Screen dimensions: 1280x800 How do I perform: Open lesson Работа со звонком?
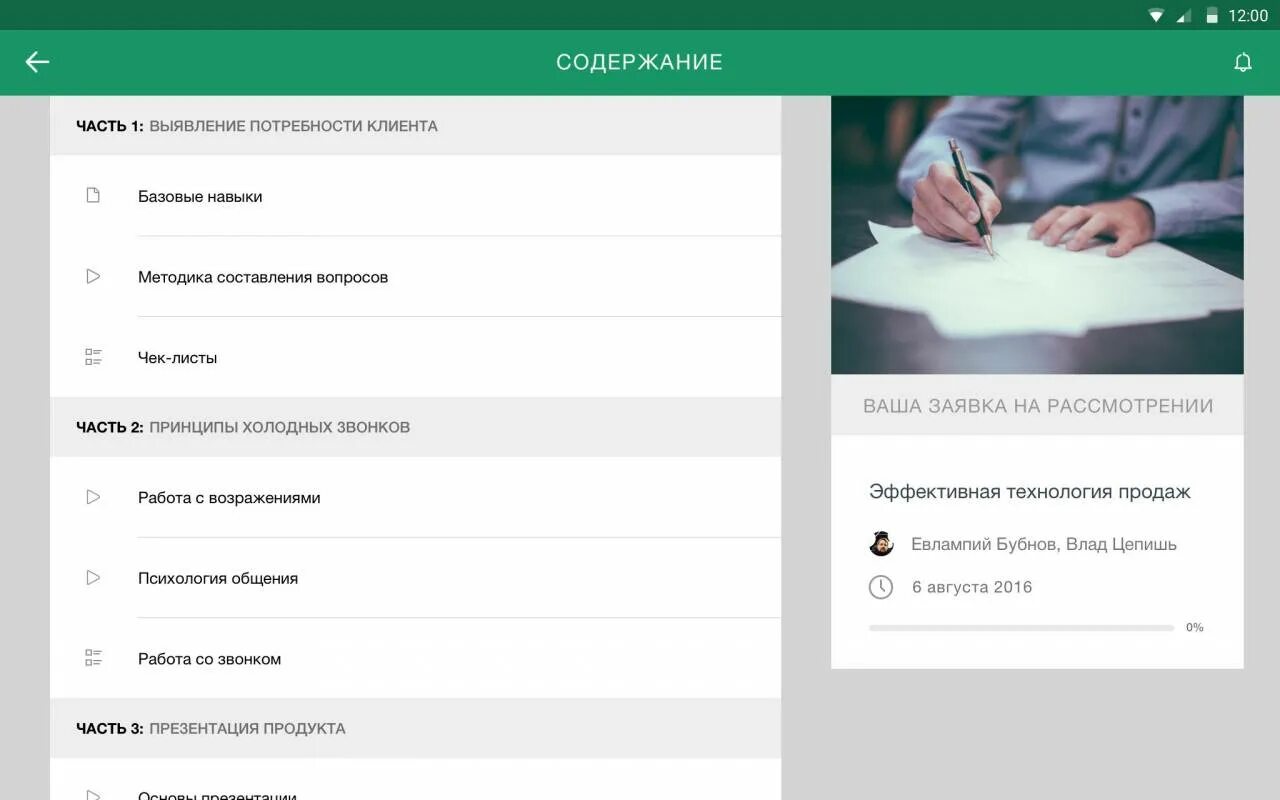(415, 658)
